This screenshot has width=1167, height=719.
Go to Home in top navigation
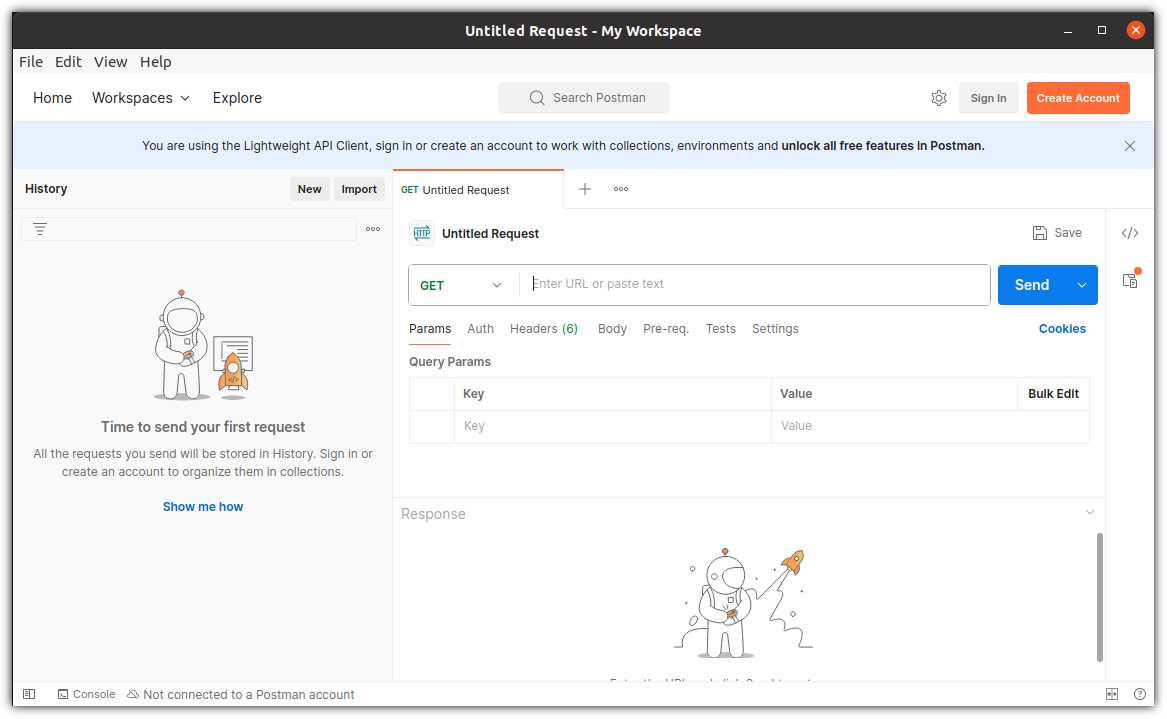(52, 98)
